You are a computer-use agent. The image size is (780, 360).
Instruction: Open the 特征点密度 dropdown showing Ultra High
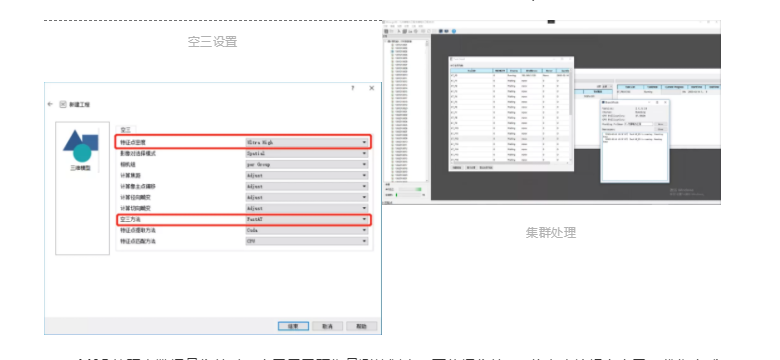(x=307, y=143)
